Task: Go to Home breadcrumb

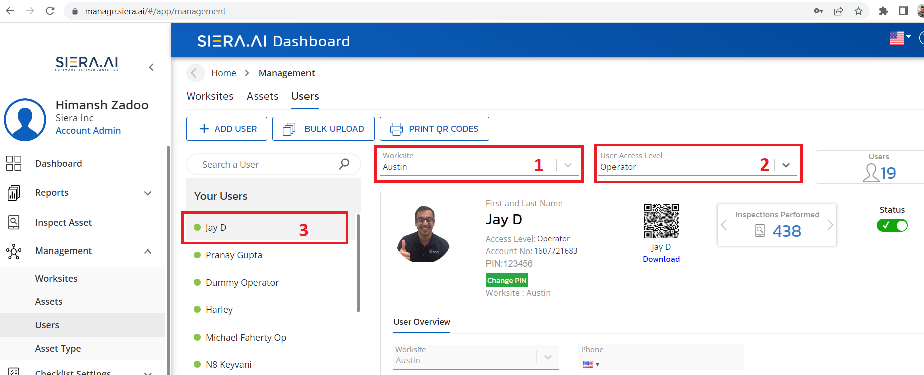Action: click(x=223, y=73)
